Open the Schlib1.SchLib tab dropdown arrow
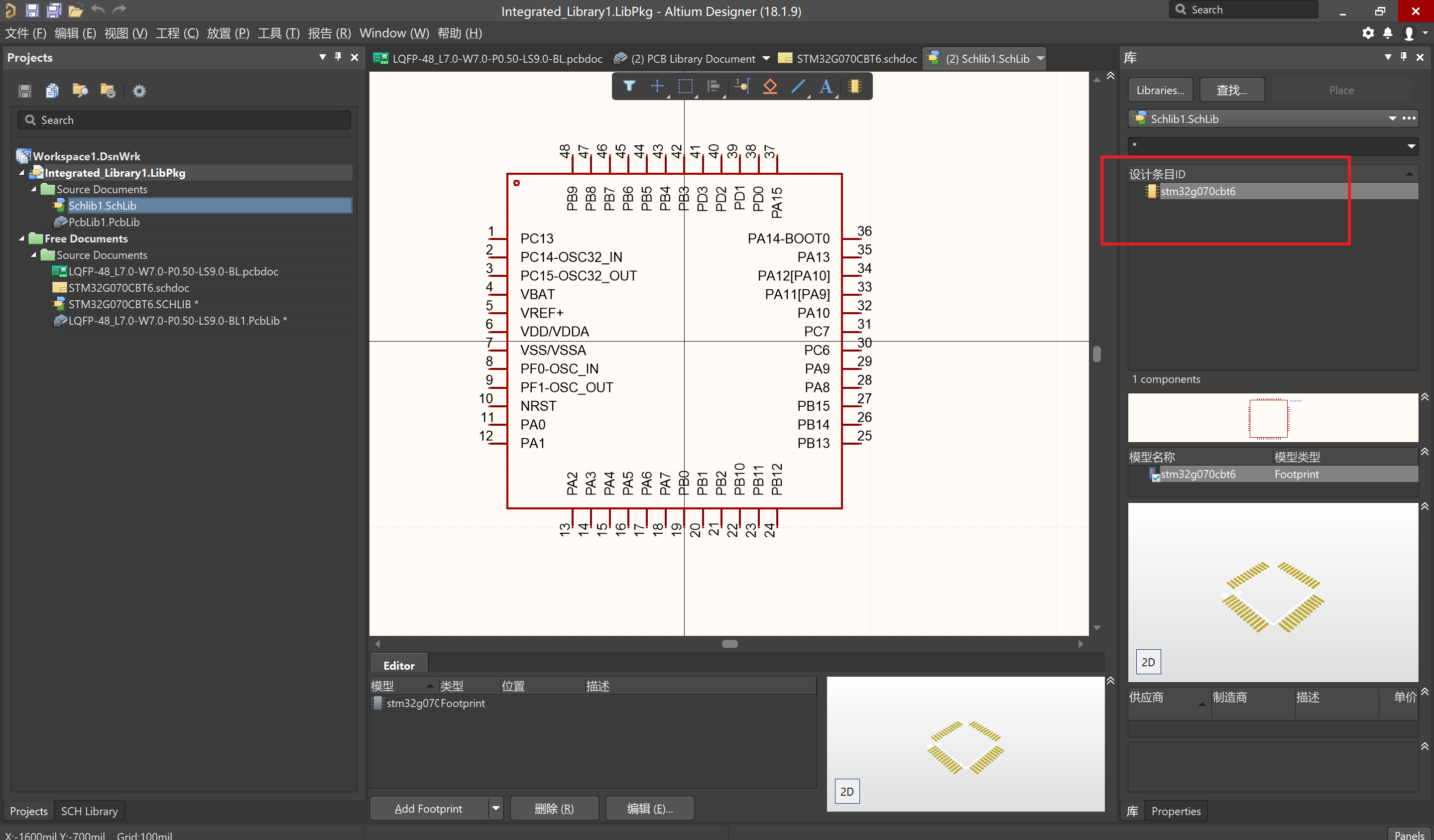Screen dimensions: 1434x840 [1040, 59]
